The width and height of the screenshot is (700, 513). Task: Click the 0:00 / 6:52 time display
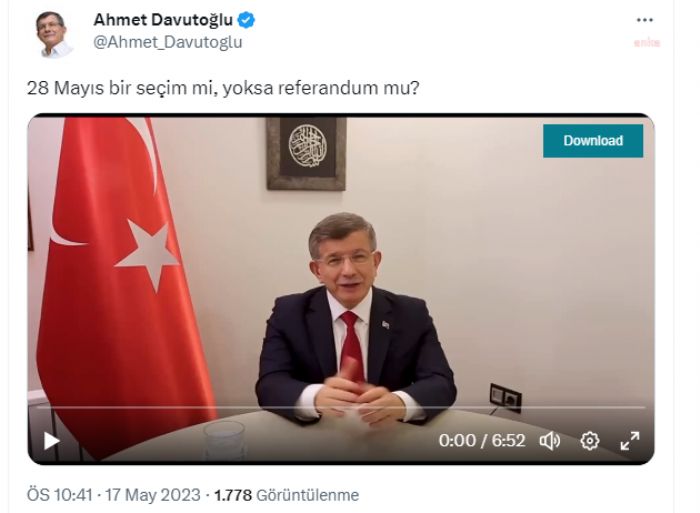pyautogui.click(x=482, y=441)
